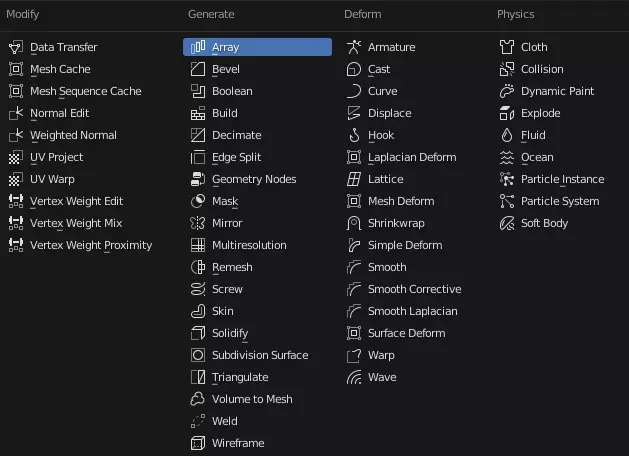
Task: Click the Mirror modifier icon
Action: coord(198,223)
